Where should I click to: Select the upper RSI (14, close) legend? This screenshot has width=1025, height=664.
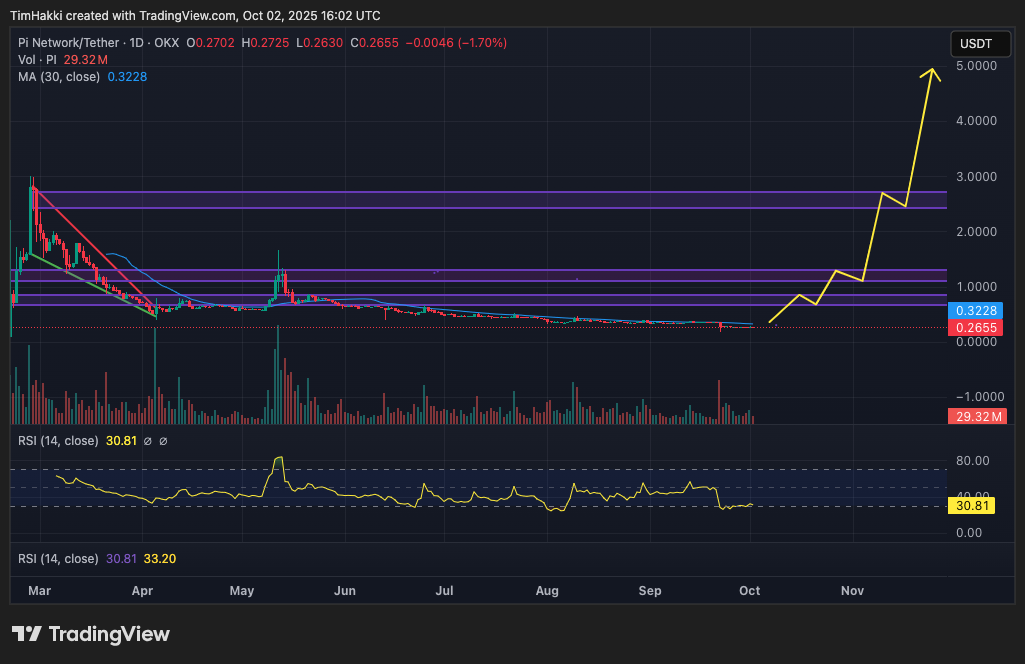(x=58, y=440)
